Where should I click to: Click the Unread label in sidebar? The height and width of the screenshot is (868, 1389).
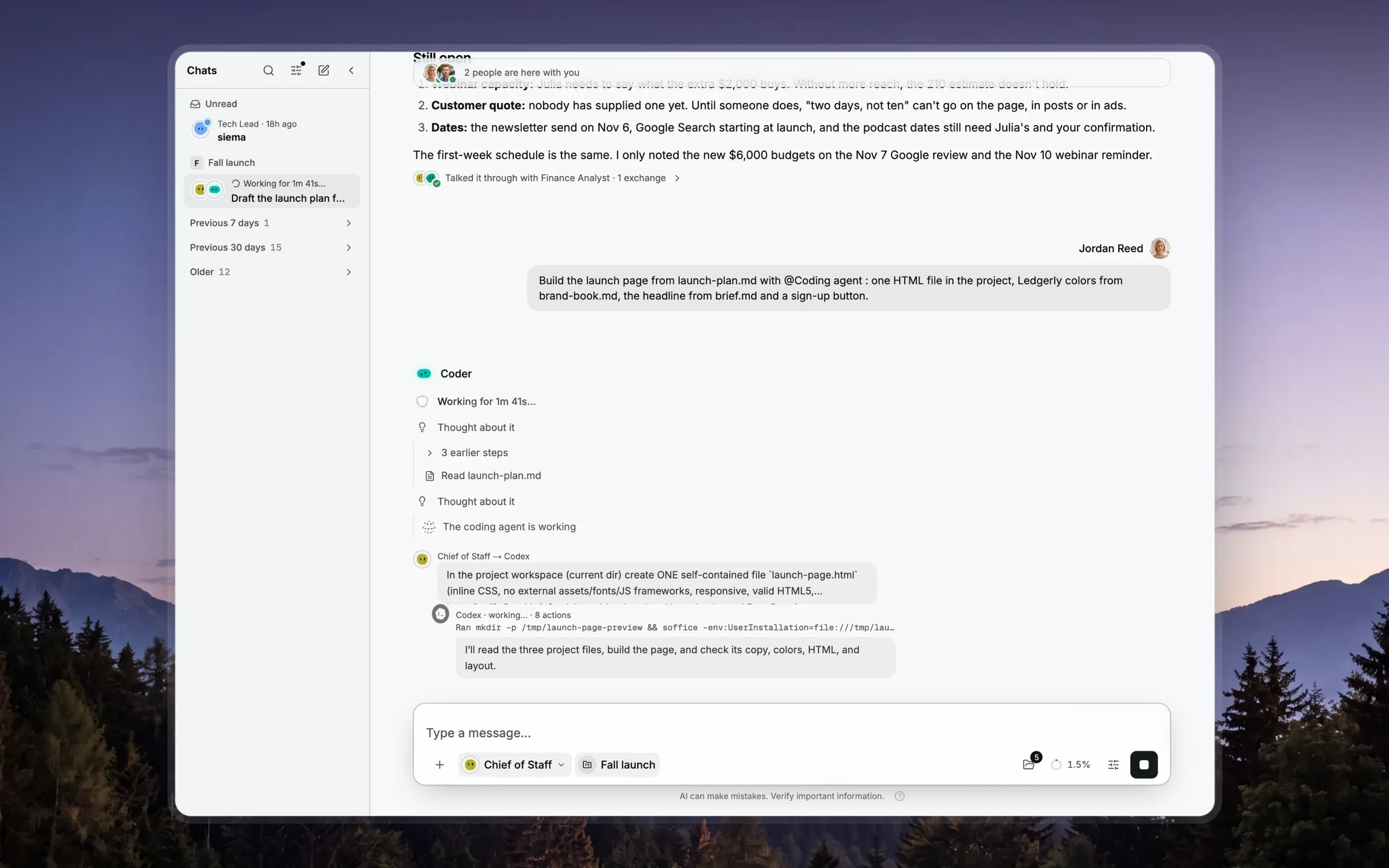(221, 104)
